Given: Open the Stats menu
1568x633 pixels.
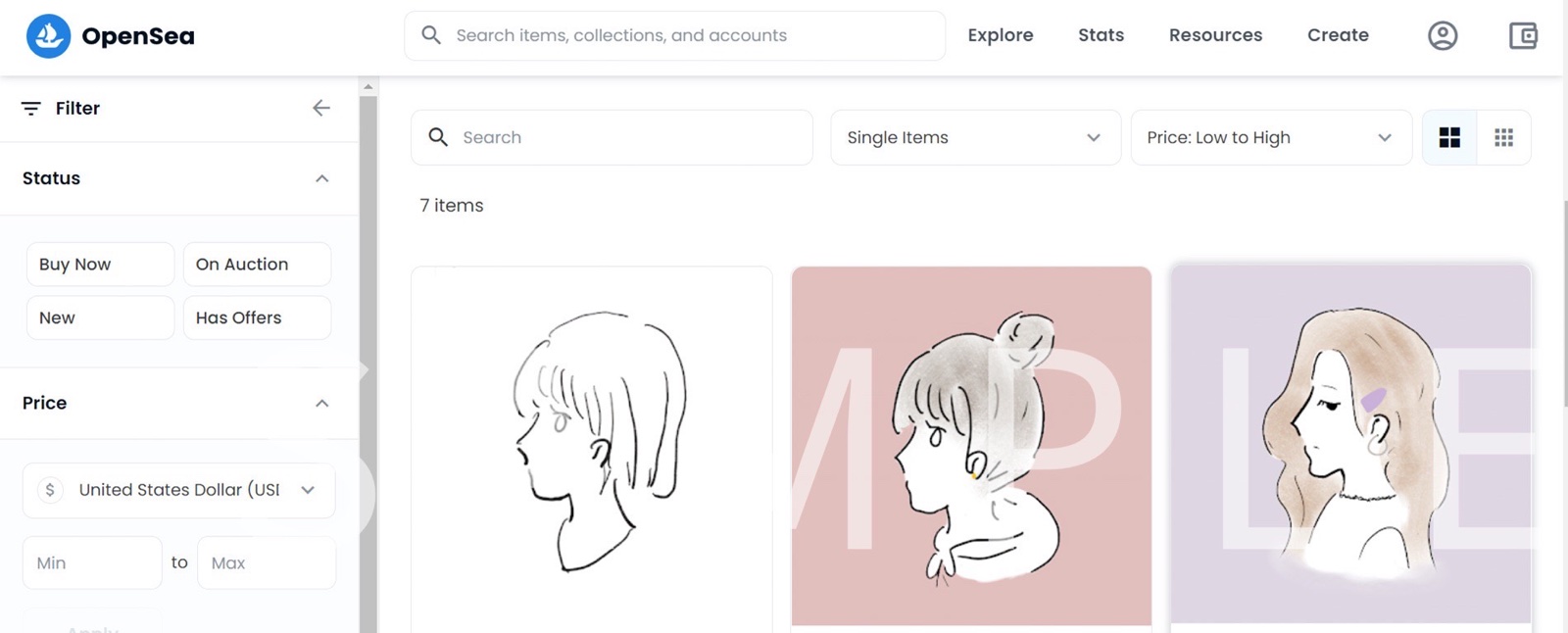Looking at the screenshot, I should pos(1102,35).
